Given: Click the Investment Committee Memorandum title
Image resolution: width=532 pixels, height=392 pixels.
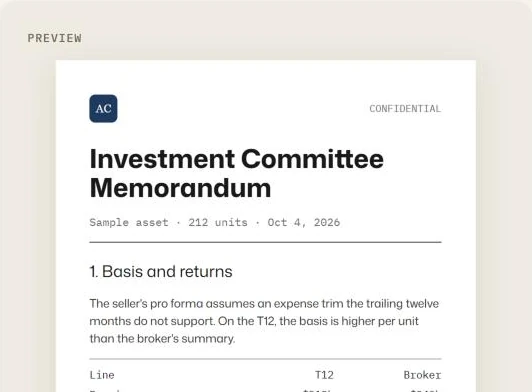Looking at the screenshot, I should point(236,173).
